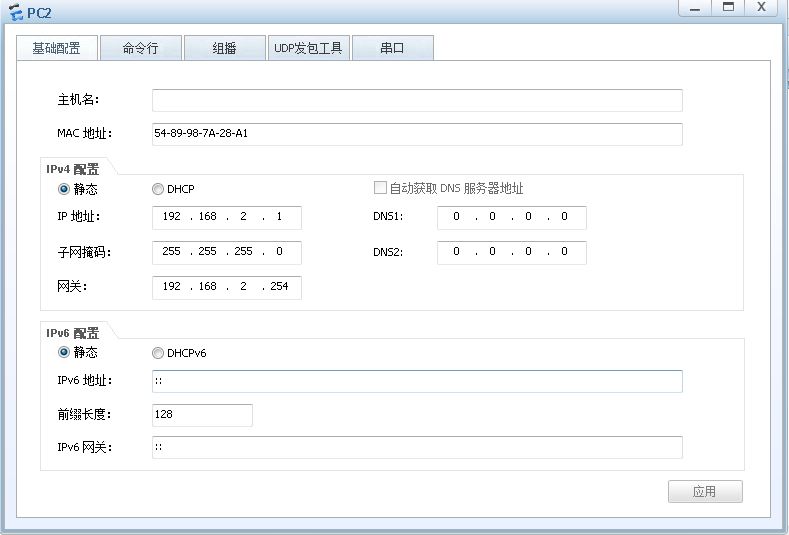Click the last octet 254 in 网关
Screen dimensions: 789x535
tap(279, 286)
